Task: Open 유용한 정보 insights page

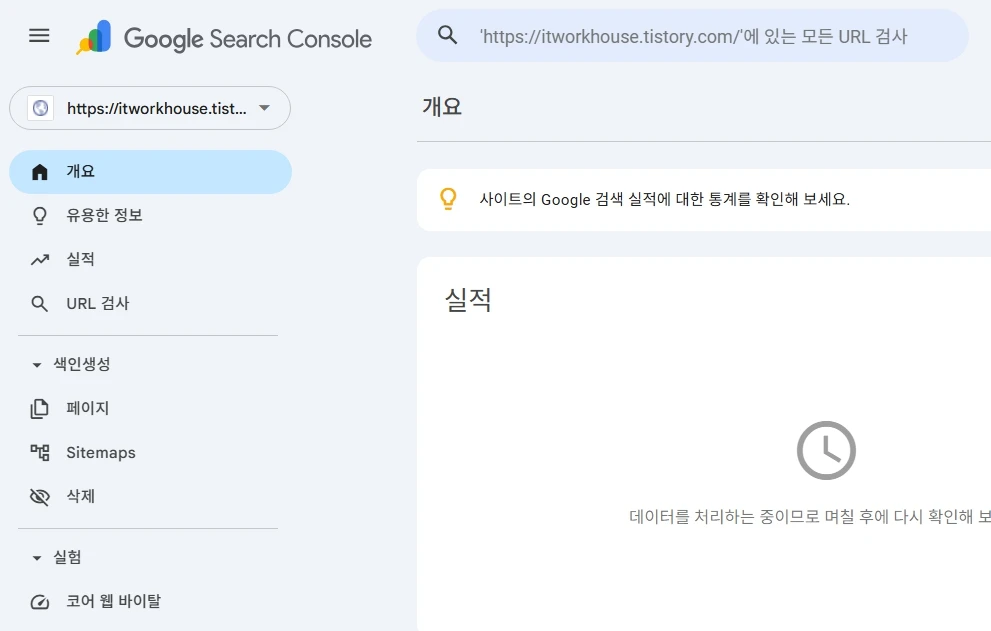Action: (150, 216)
